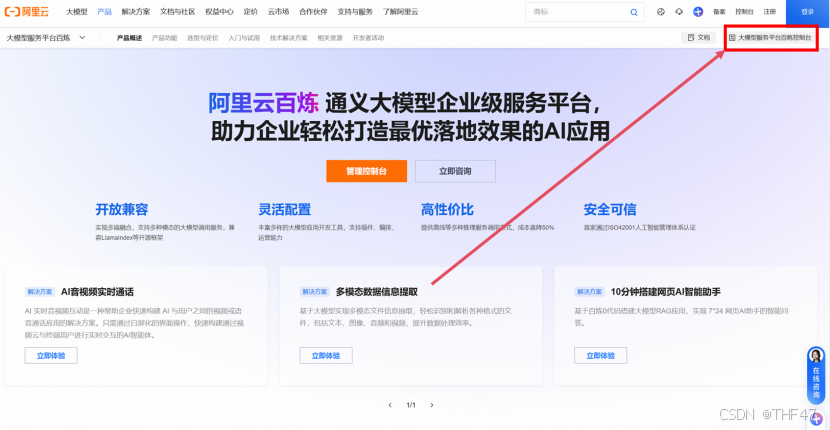Click the 多模态数据信息提取 card title
Image resolution: width=830 pixels, height=430 pixels.
(377, 291)
